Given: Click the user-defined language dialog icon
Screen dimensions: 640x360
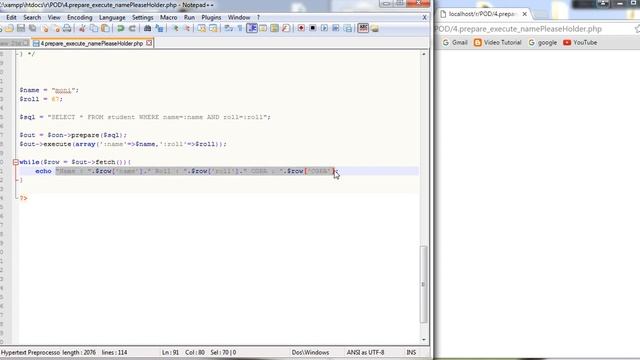Looking at the screenshot, I should tap(263, 28).
